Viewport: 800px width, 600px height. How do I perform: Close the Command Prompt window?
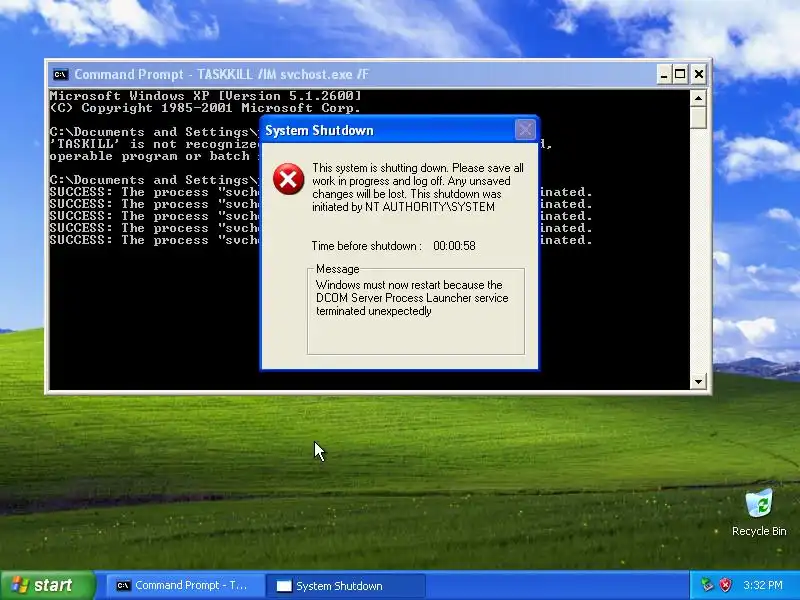pos(698,74)
